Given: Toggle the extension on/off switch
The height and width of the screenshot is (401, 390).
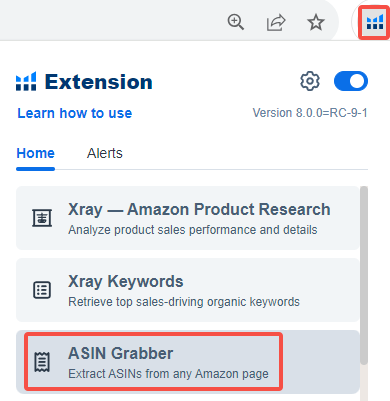Looking at the screenshot, I should [351, 81].
